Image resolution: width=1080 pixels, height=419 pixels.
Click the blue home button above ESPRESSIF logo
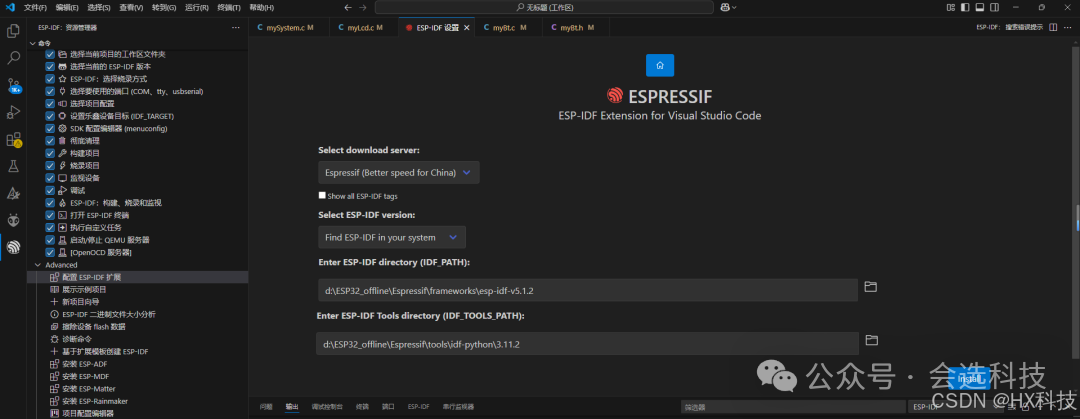660,65
